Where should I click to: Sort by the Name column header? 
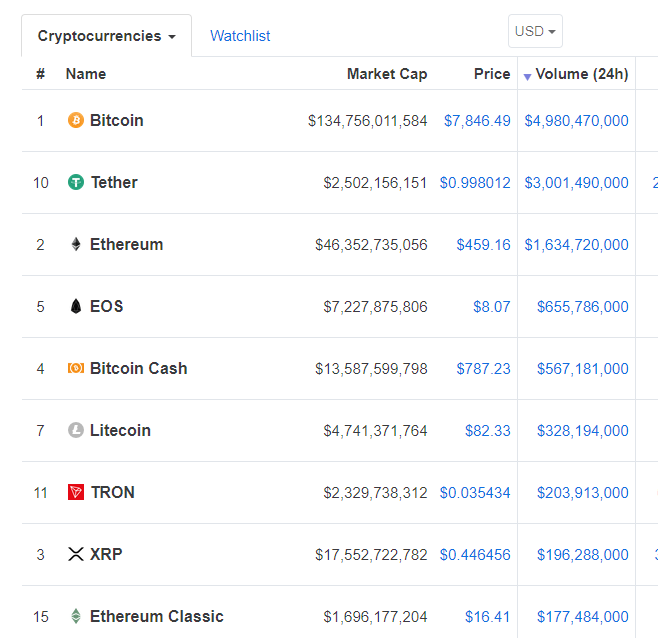click(86, 74)
